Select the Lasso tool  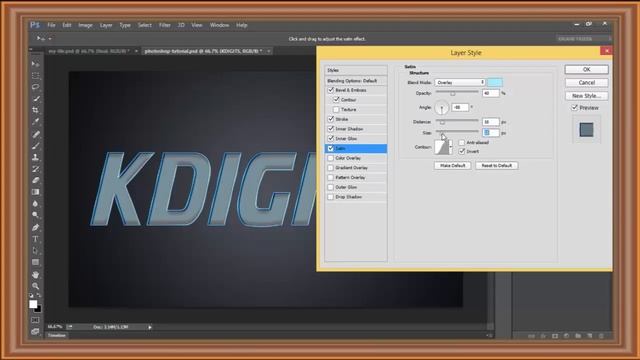pyautogui.click(x=36, y=87)
